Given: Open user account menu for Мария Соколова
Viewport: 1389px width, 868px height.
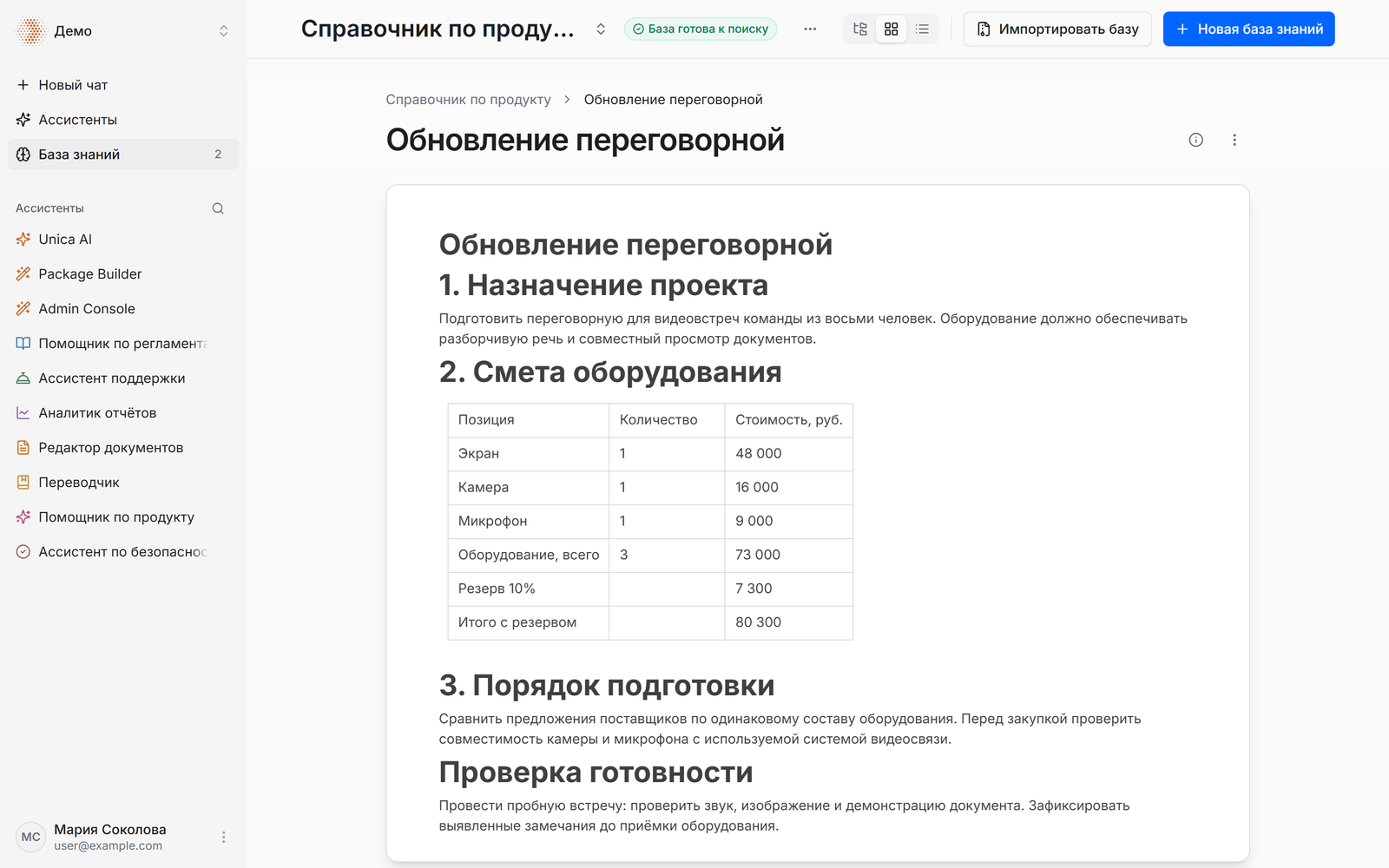Looking at the screenshot, I should 223,838.
